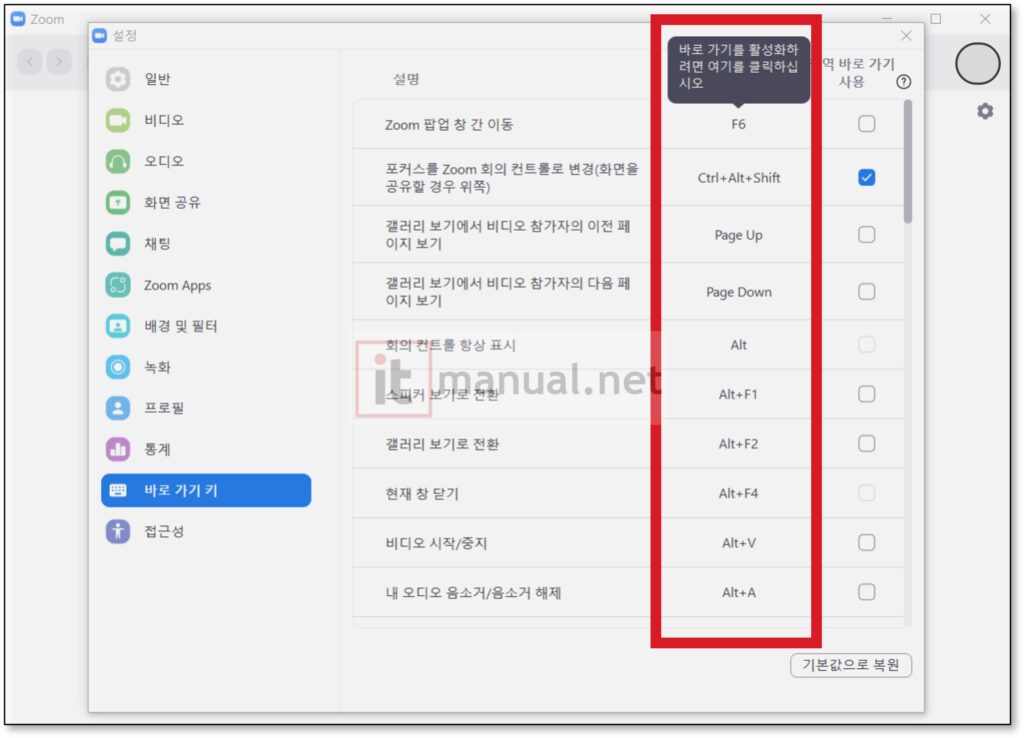
Task: Click the '갤러리 보기로 전환' description
Action: point(442,444)
